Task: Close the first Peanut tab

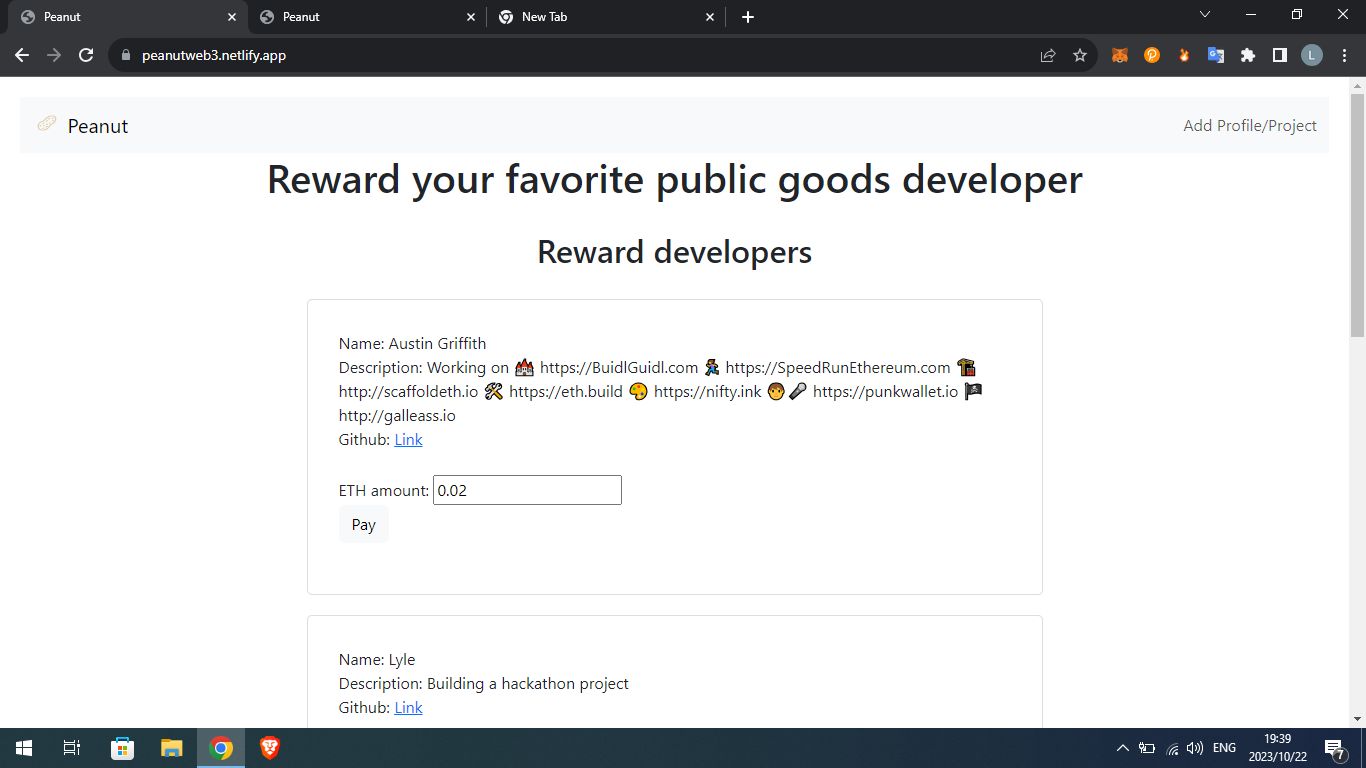Action: (232, 17)
